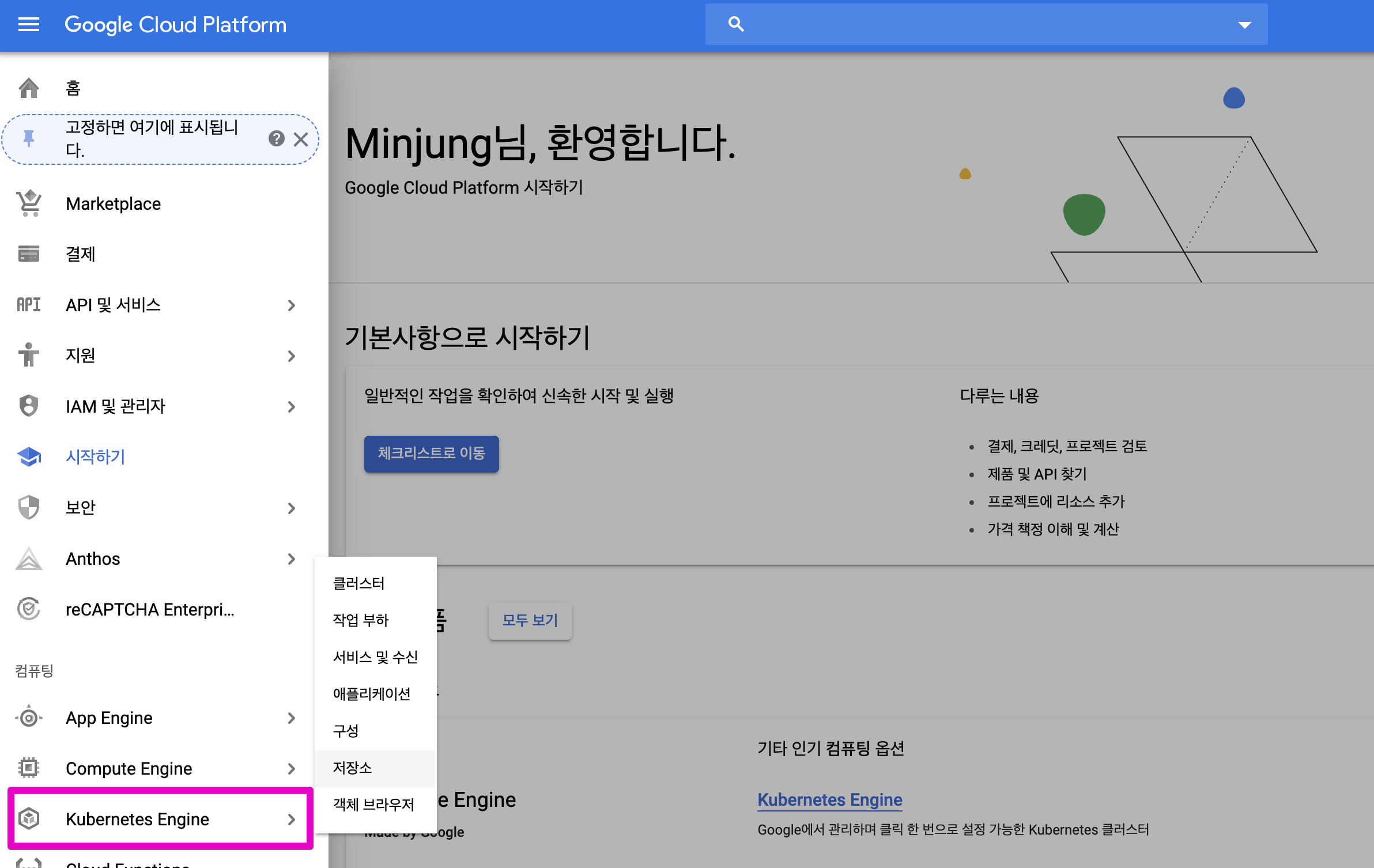The image size is (1374, 868).
Task: Click the Anthos triangle icon
Action: coord(29,558)
